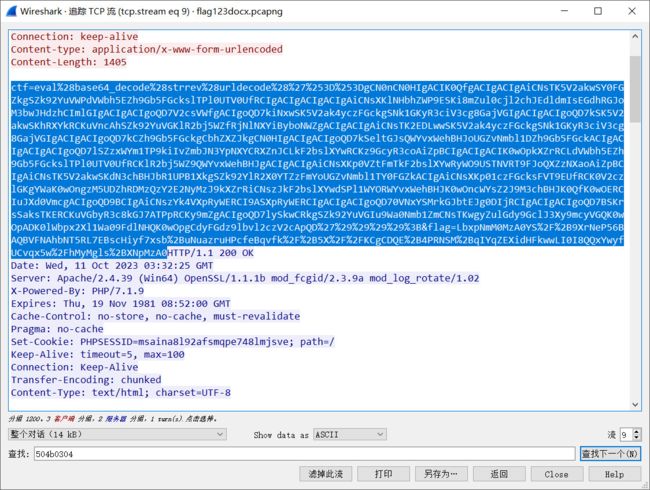Click the Expires: Thu, 19 Nov 1981 line
This screenshot has width=650, height=490.
pyautogui.click(x=121, y=304)
